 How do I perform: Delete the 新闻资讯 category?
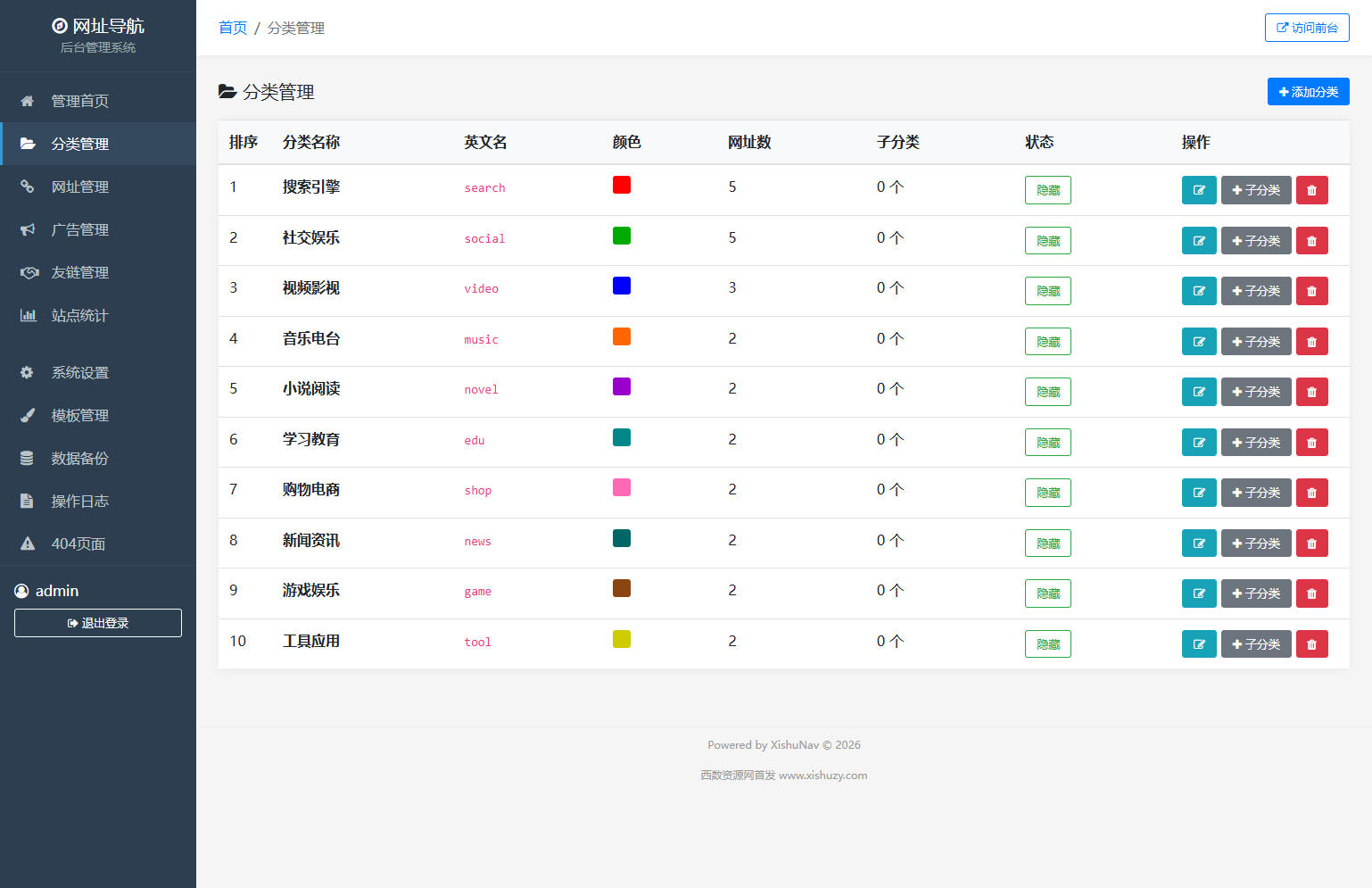1311,544
